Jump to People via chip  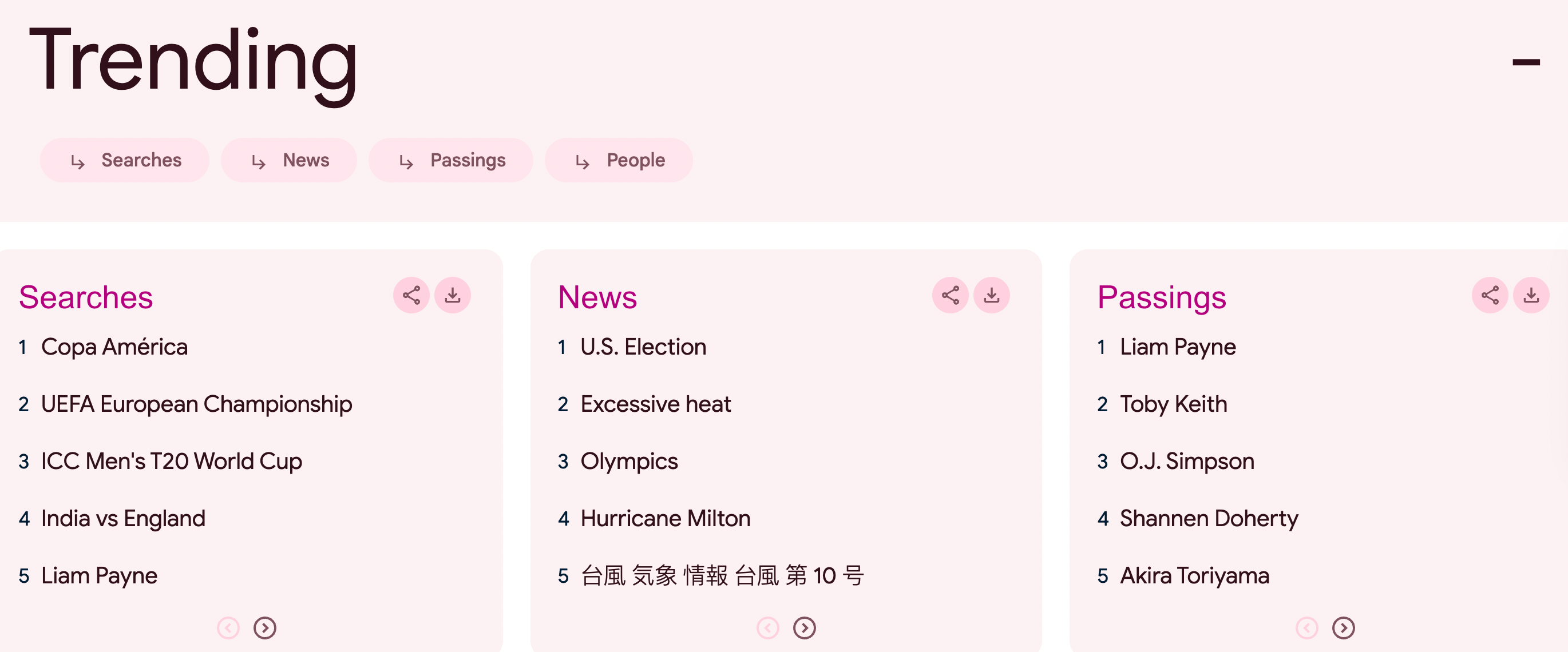619,160
